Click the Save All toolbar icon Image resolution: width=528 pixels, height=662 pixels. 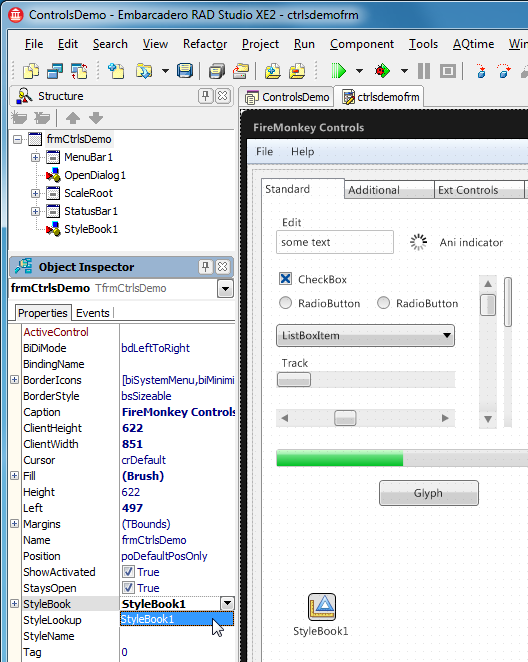(x=217, y=71)
